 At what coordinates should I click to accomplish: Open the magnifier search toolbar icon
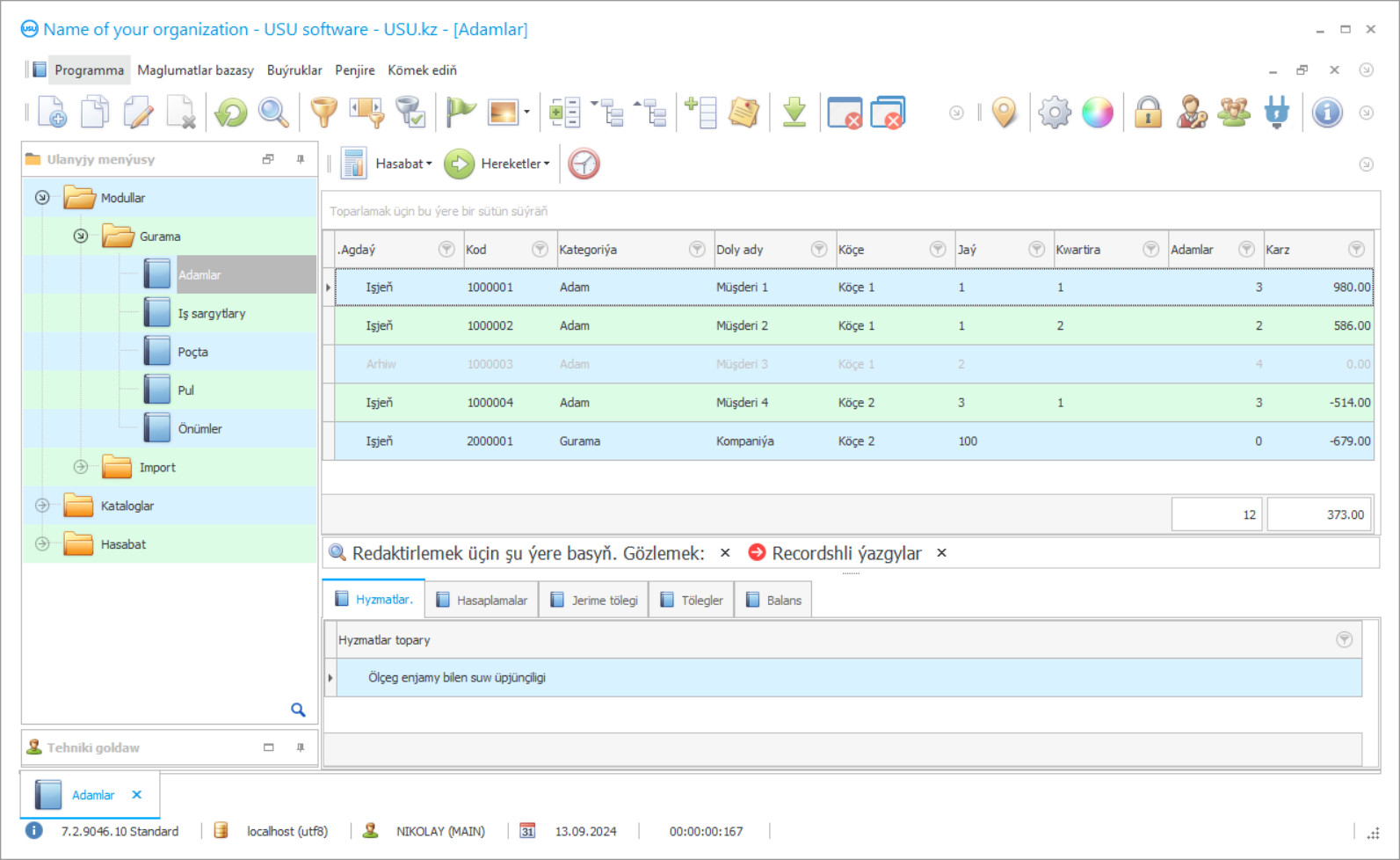273,113
